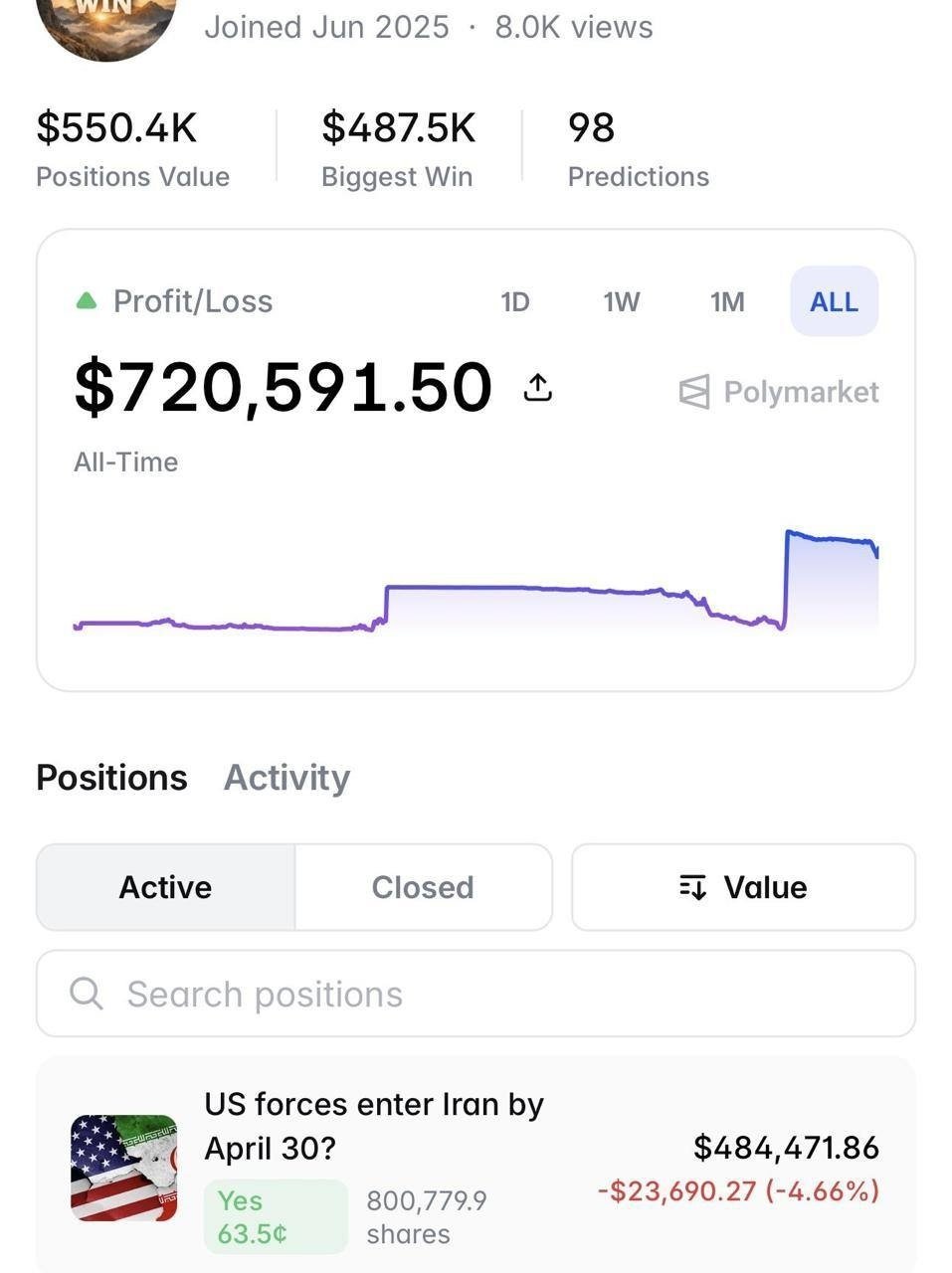Tap the US-Iran flag market thumbnail
The width and height of the screenshot is (952, 1273).
[x=123, y=1168]
